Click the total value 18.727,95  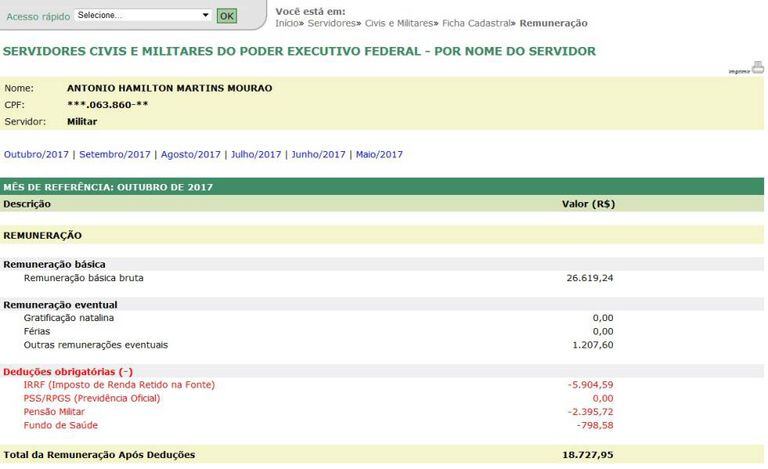[589, 455]
